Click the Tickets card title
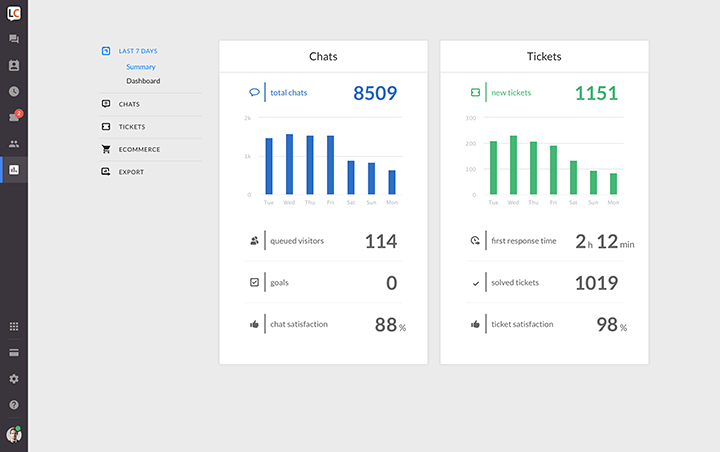 click(544, 56)
